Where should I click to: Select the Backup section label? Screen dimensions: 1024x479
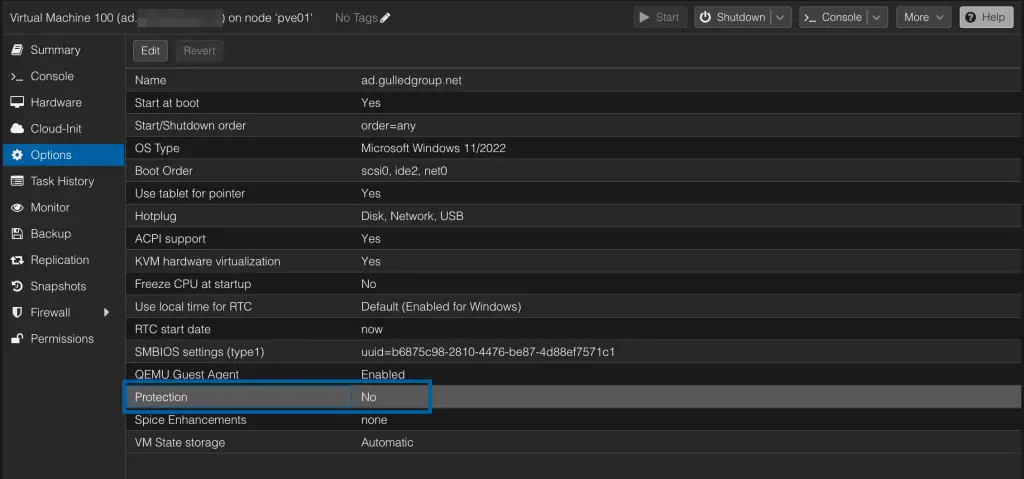click(x=51, y=233)
